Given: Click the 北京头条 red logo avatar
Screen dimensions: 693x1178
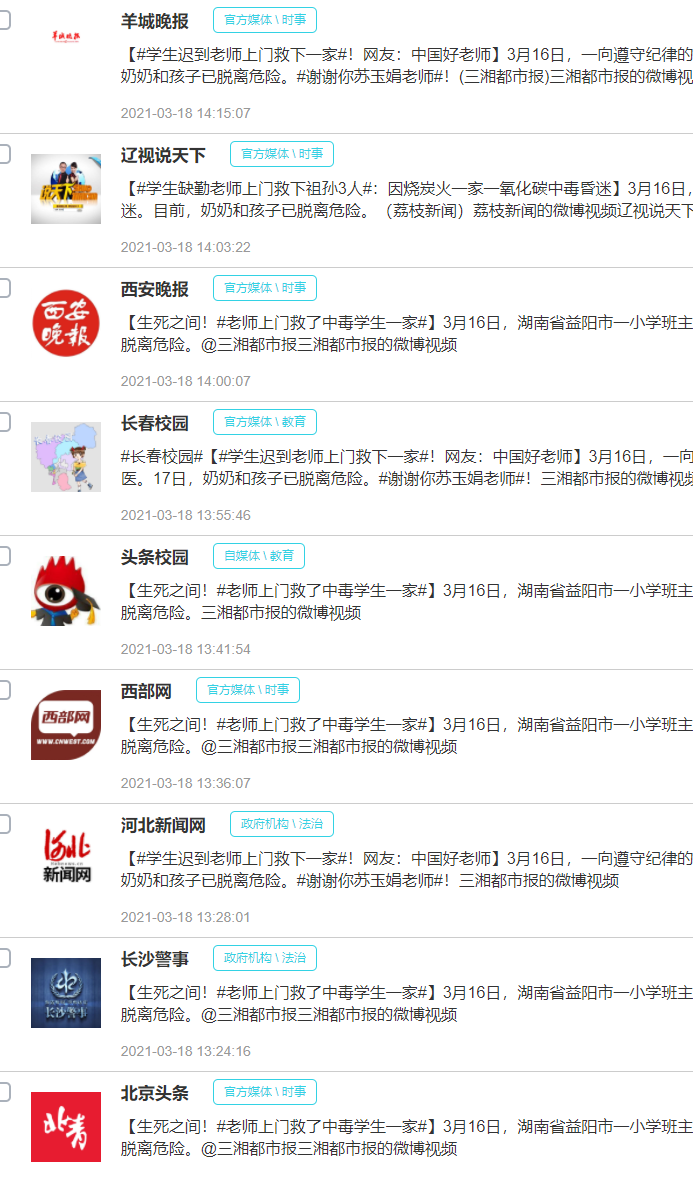Looking at the screenshot, I should pyautogui.click(x=66, y=1127).
